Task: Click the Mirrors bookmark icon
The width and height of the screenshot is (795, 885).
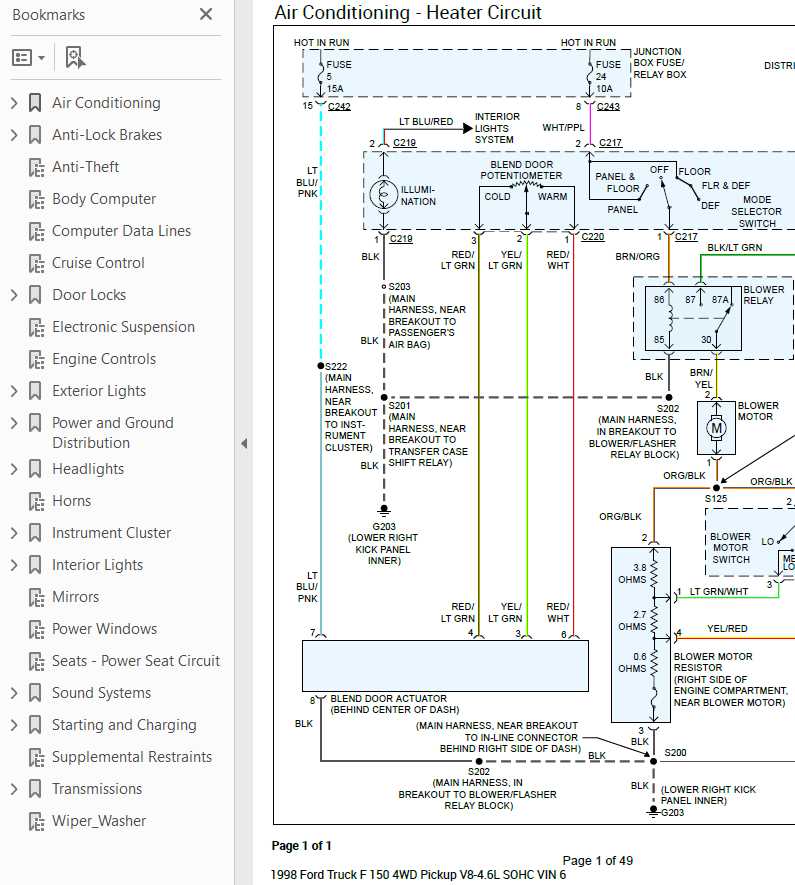Action: [x=36, y=597]
